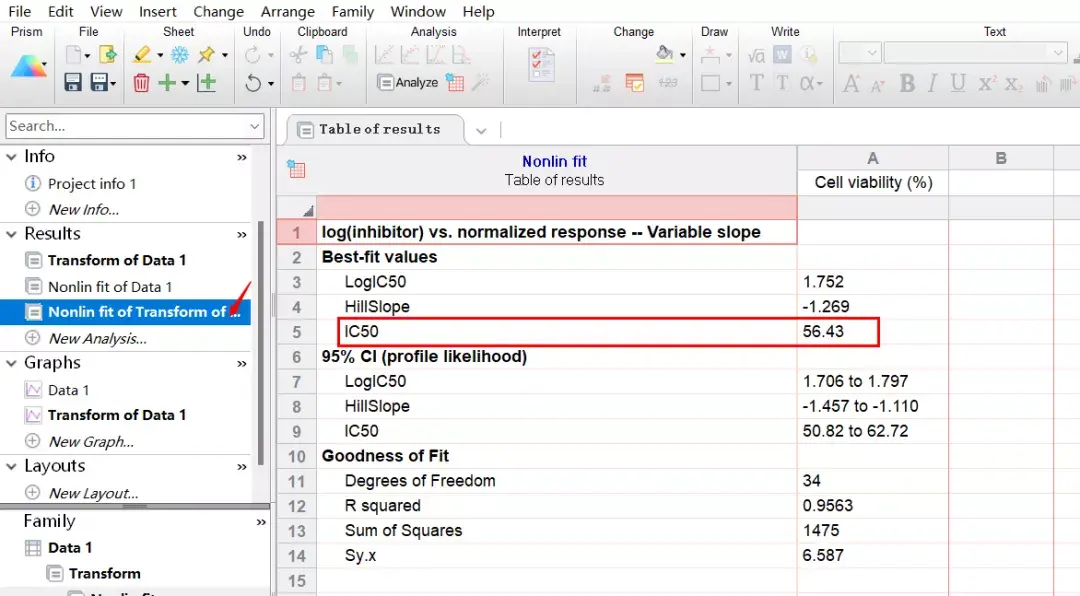Image resolution: width=1080 pixels, height=596 pixels.
Task: Toggle italic text formatting
Action: point(932,83)
